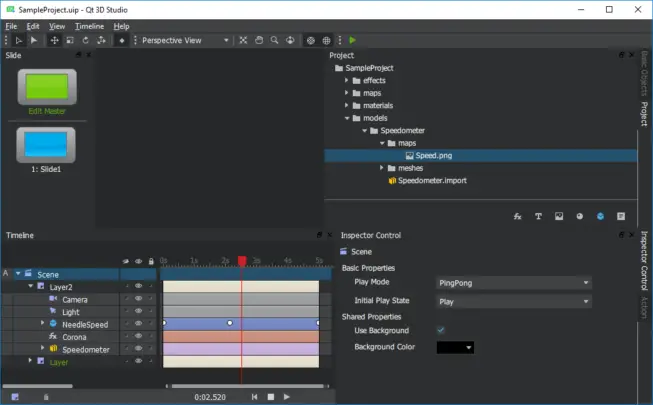The image size is (653, 405).
Task: Toggle all-visibility eye icon in timeline header
Action: click(x=138, y=262)
